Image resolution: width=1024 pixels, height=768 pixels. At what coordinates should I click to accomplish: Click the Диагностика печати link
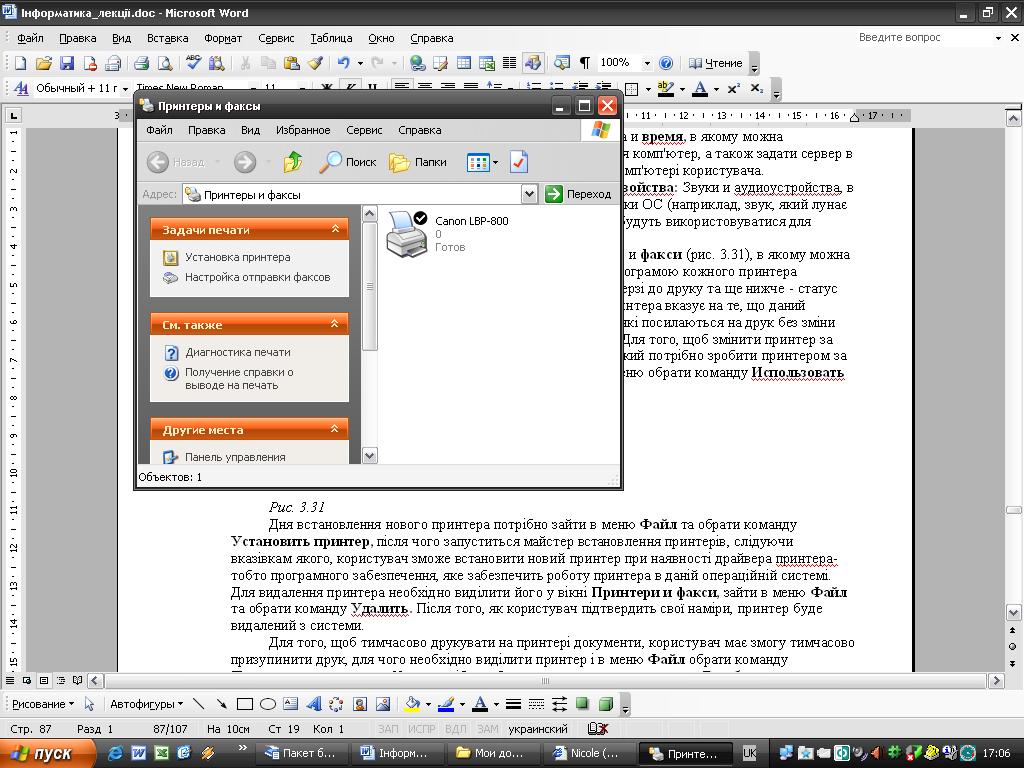(x=238, y=352)
